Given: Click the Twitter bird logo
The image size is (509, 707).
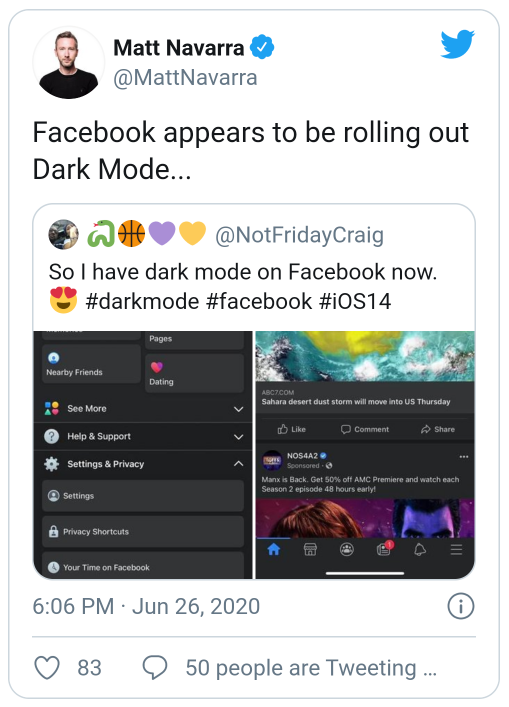Looking at the screenshot, I should tap(457, 44).
